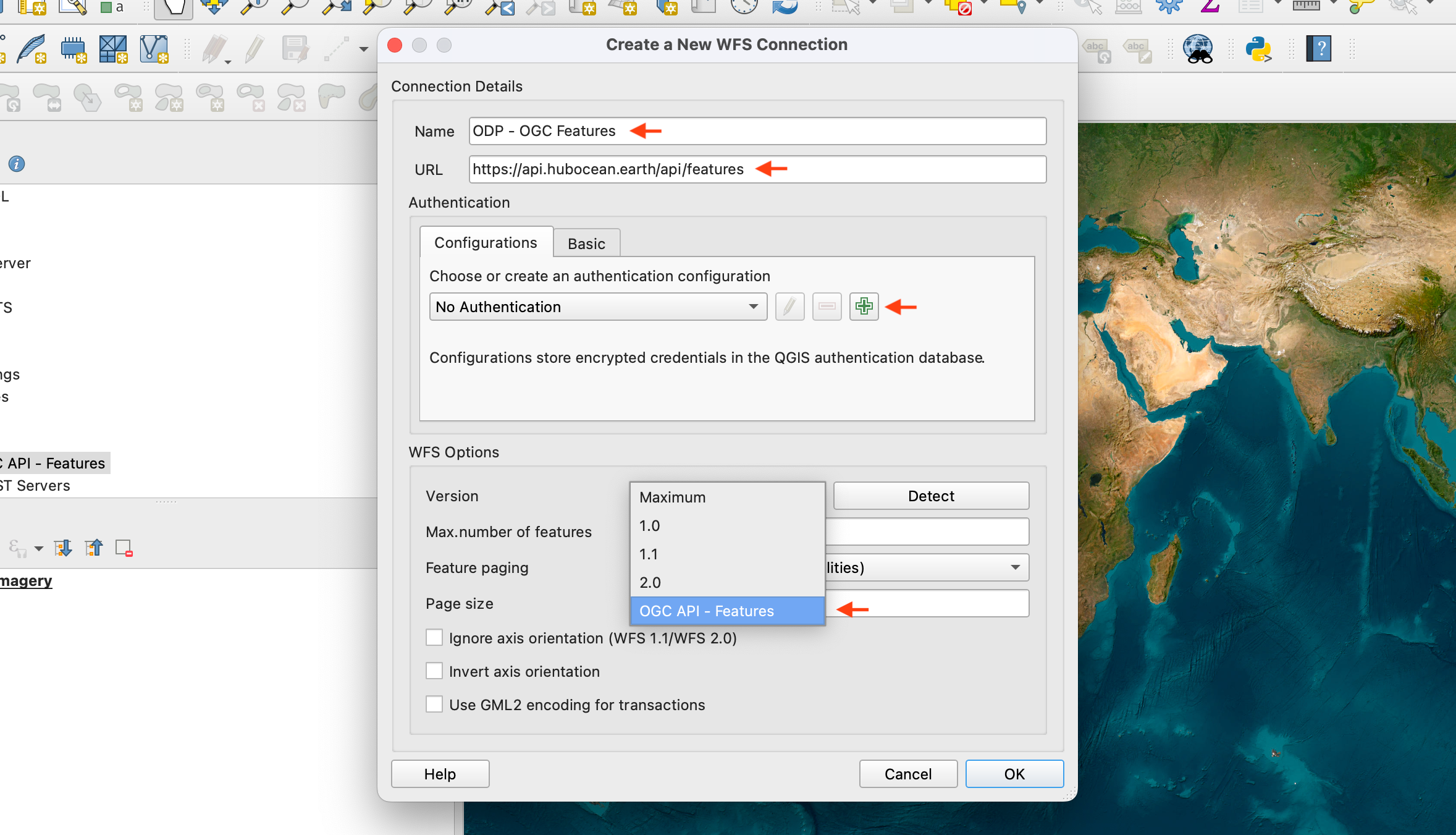Screen dimensions: 1456x835
Task: Open QGIS Help documentation
Action: tap(1319, 49)
